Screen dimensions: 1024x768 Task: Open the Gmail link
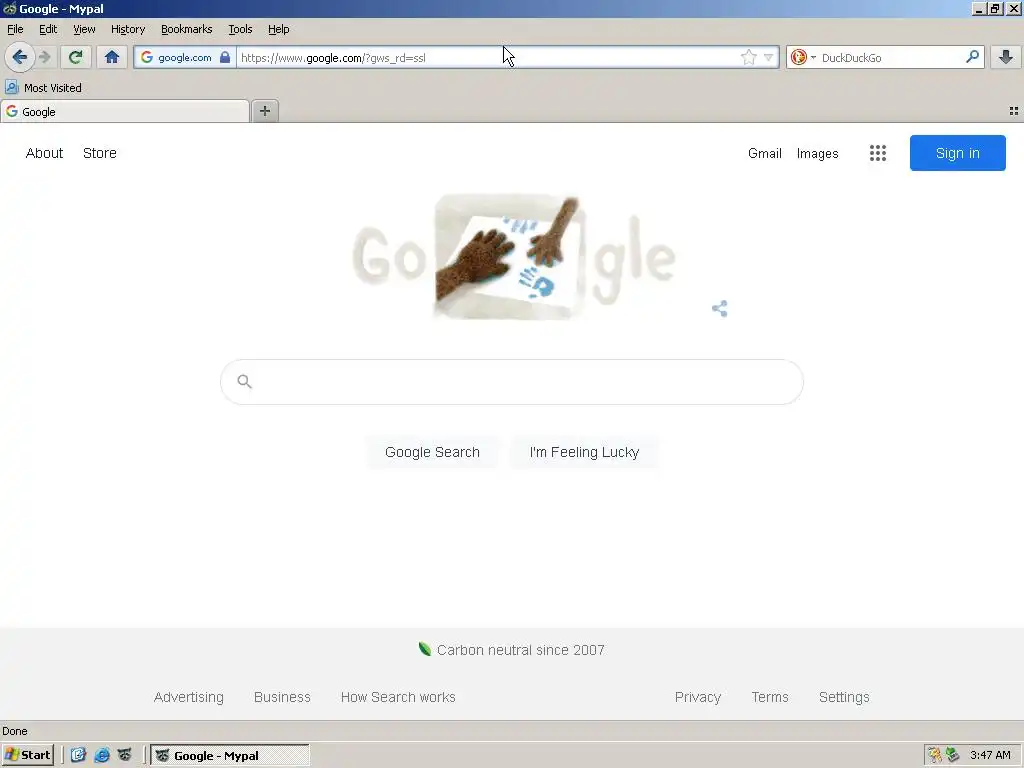(x=765, y=153)
